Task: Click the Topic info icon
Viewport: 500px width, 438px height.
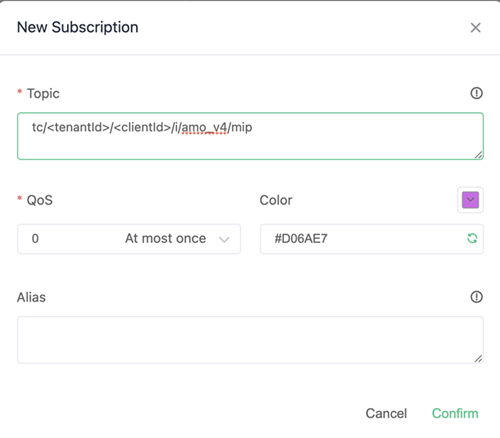Action: 476,93
